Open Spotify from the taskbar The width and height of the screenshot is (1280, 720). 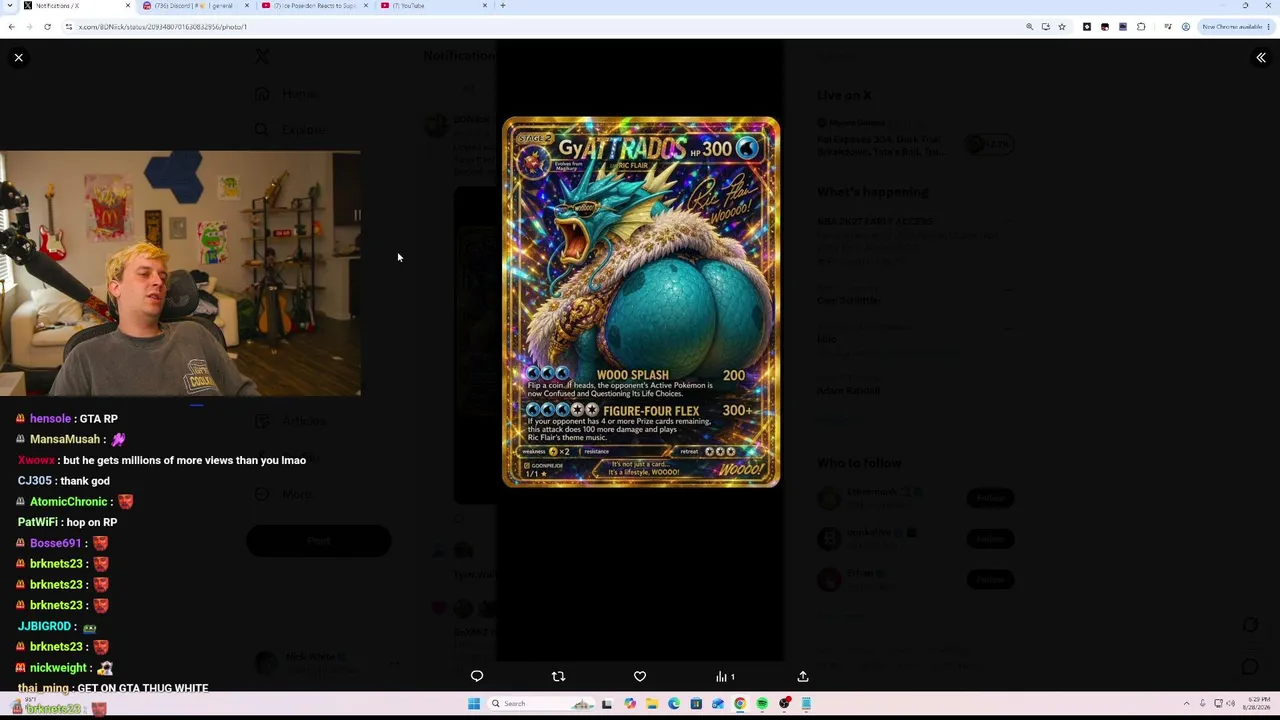[762, 704]
